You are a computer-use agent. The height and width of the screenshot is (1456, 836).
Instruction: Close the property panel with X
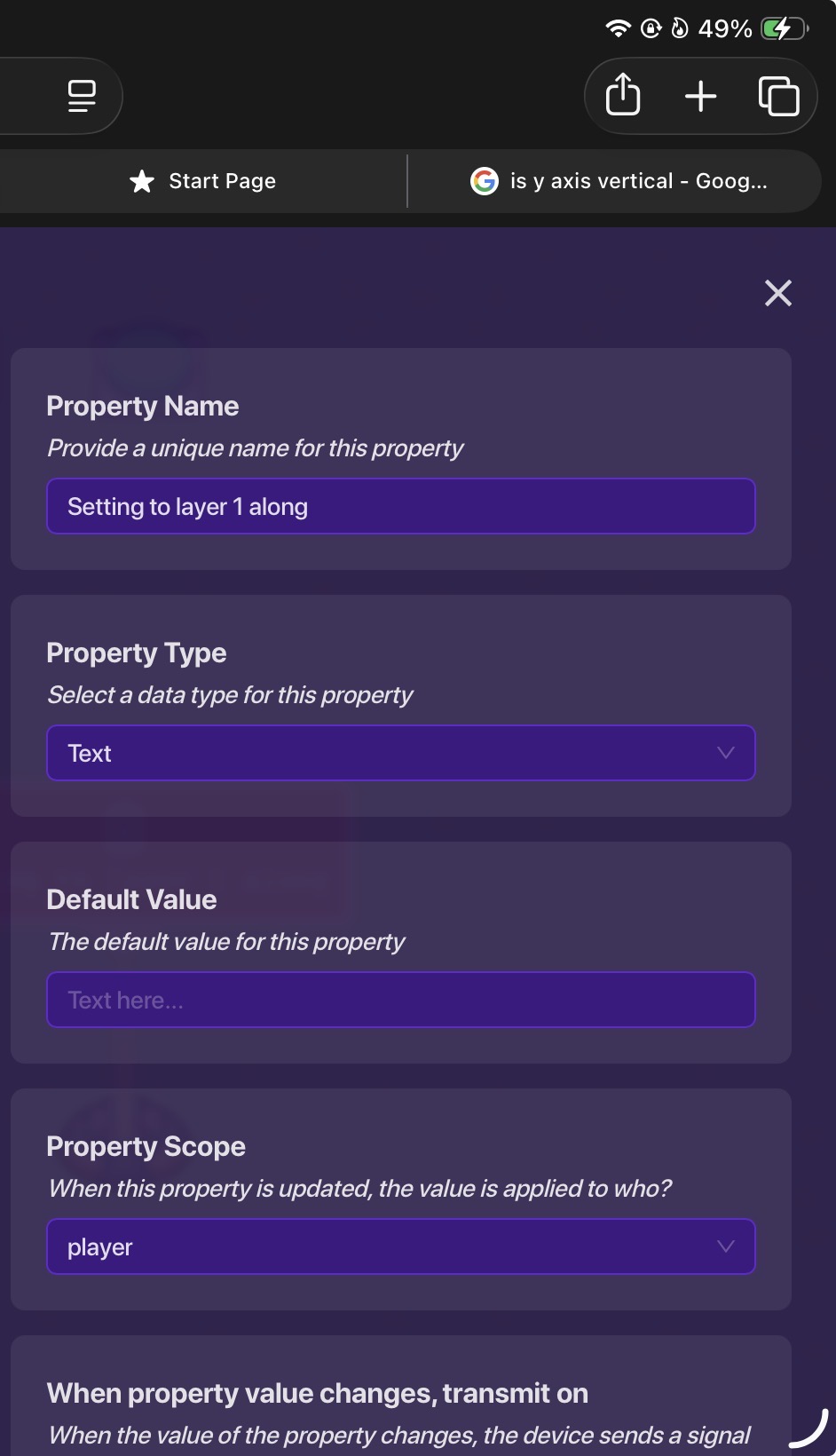pos(778,293)
